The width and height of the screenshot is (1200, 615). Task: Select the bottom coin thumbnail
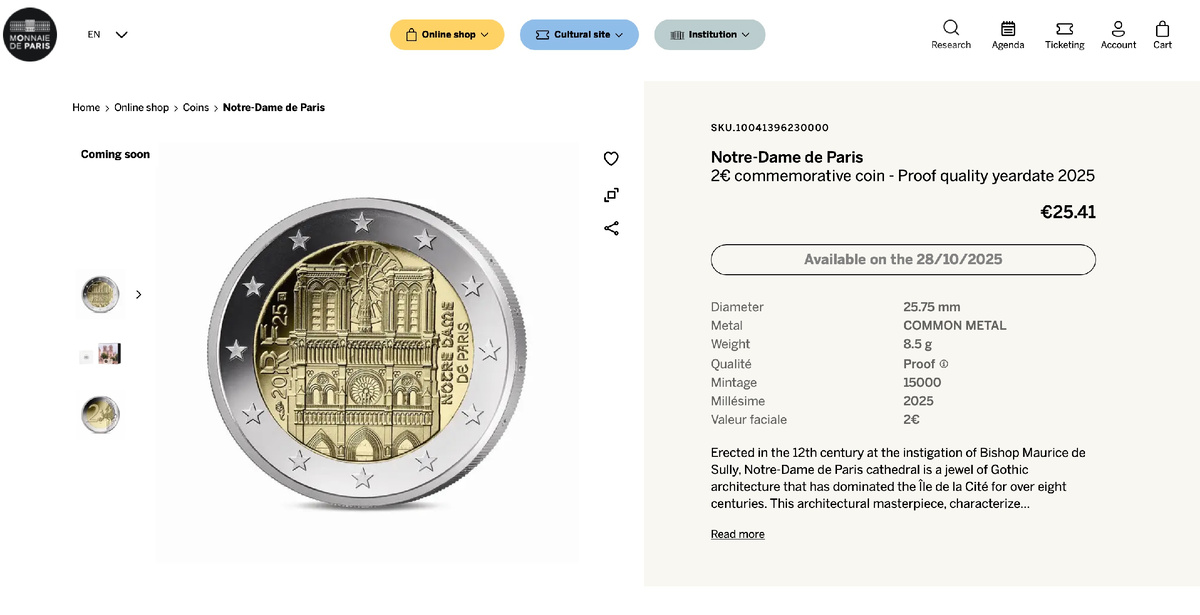[x=99, y=414]
